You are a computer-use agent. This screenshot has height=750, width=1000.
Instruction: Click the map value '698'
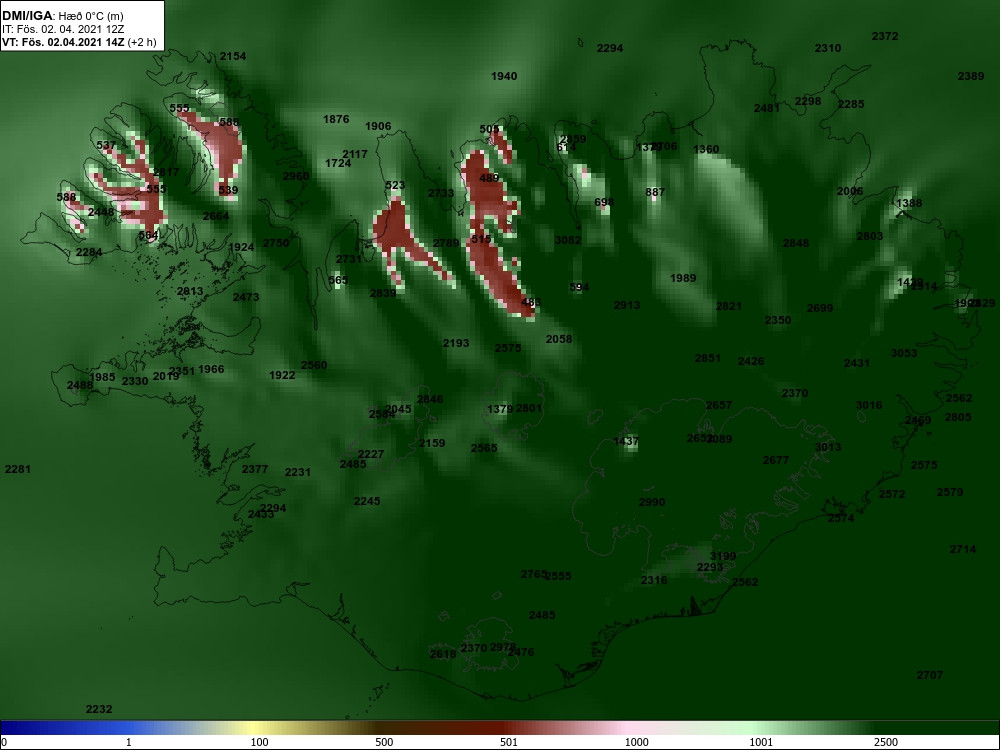[604, 202]
